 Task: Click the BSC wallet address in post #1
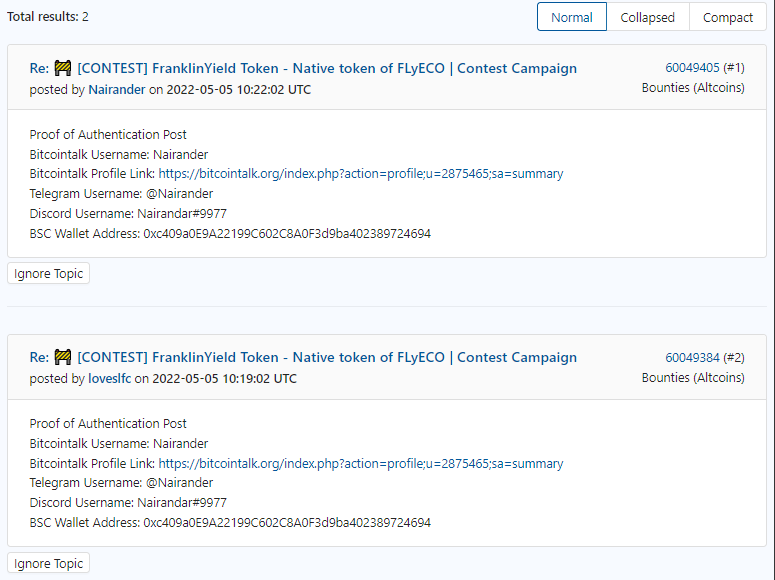(x=287, y=233)
